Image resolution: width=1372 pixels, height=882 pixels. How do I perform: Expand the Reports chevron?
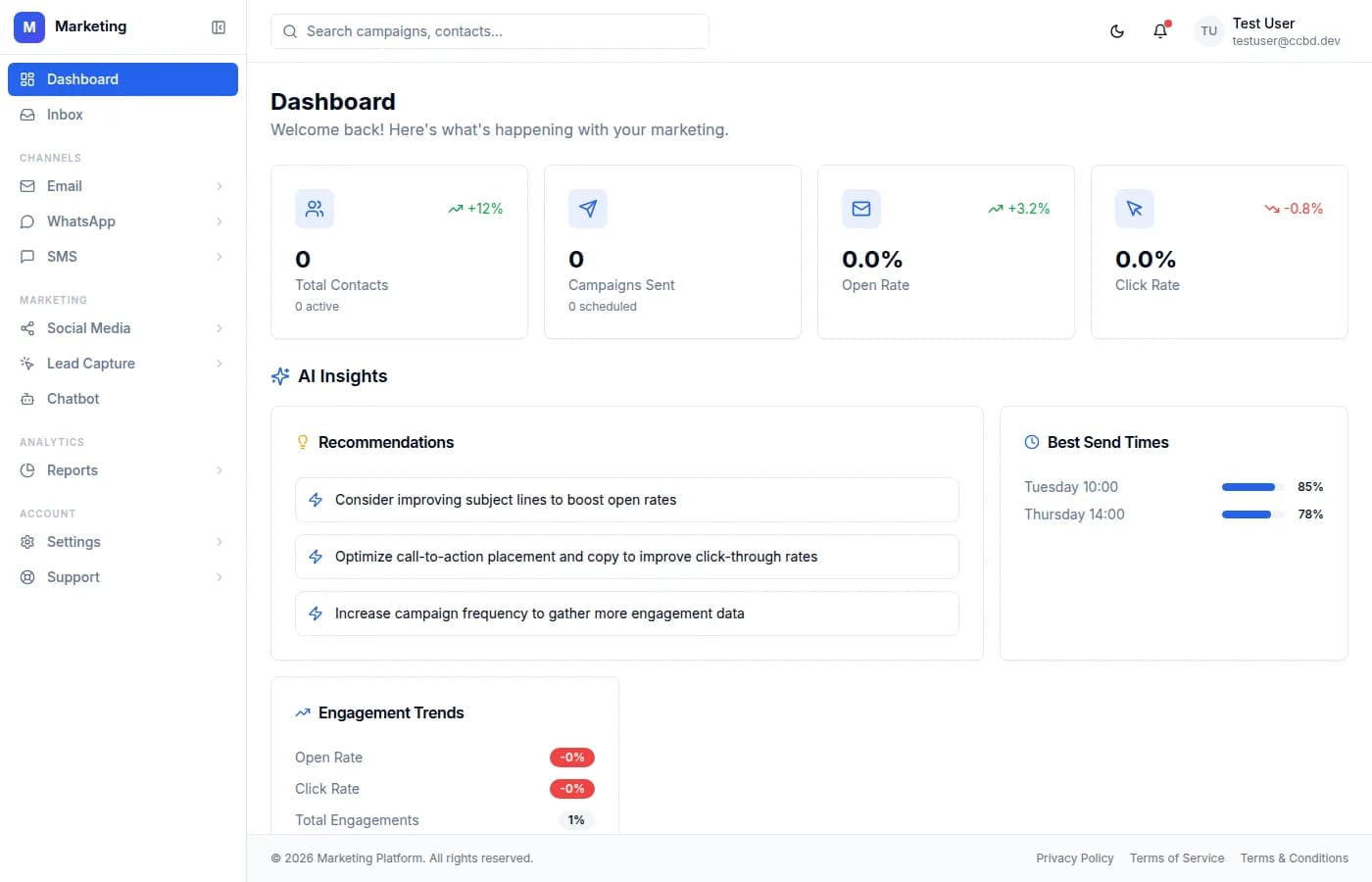click(220, 470)
